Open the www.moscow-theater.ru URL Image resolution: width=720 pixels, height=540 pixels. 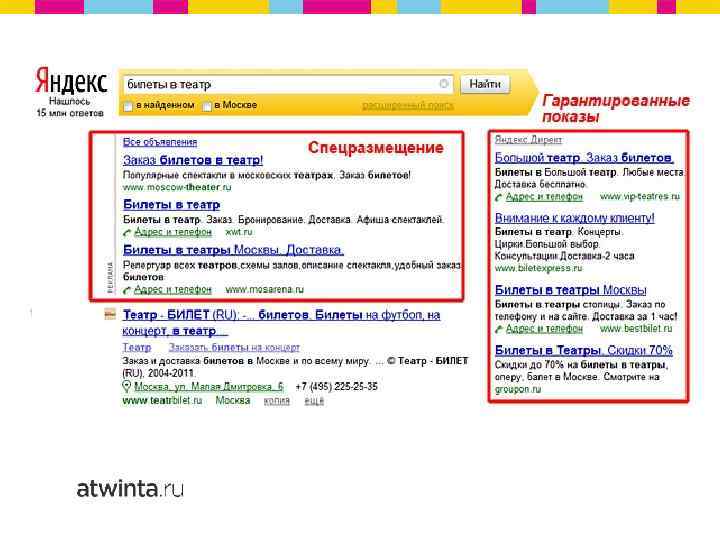tap(177, 187)
